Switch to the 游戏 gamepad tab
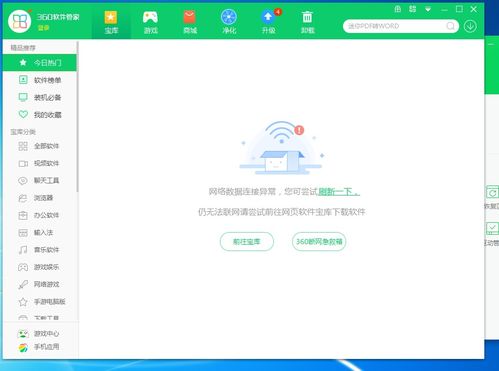The width and height of the screenshot is (499, 371). (151, 22)
